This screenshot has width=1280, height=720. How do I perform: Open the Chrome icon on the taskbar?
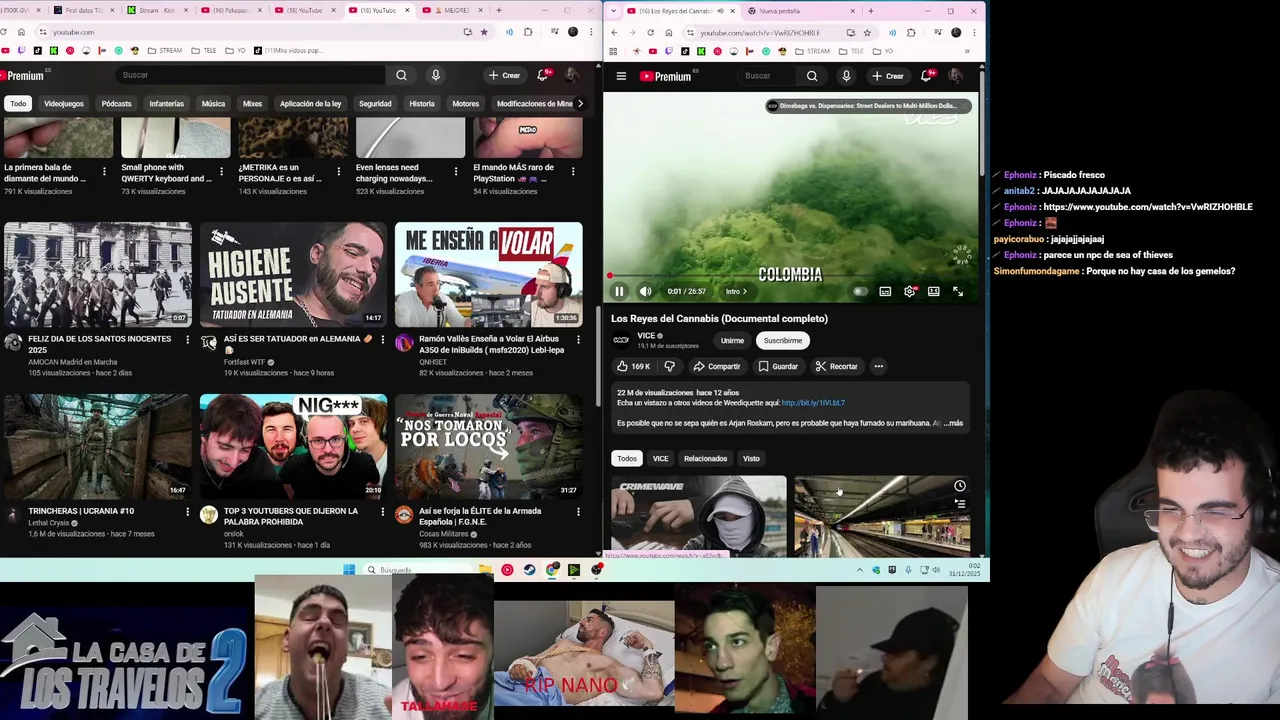pos(553,570)
